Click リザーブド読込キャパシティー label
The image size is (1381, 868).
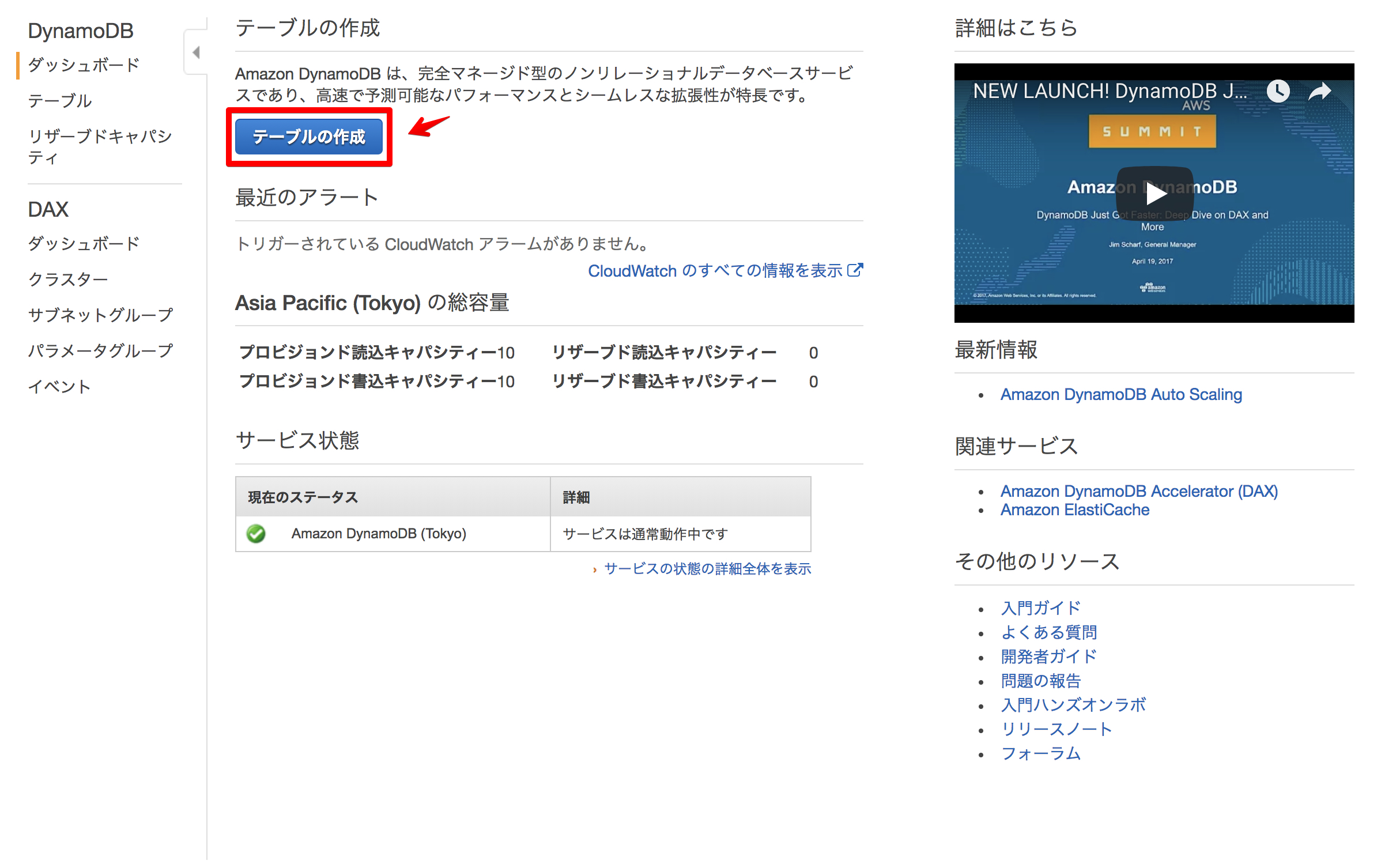(x=664, y=352)
